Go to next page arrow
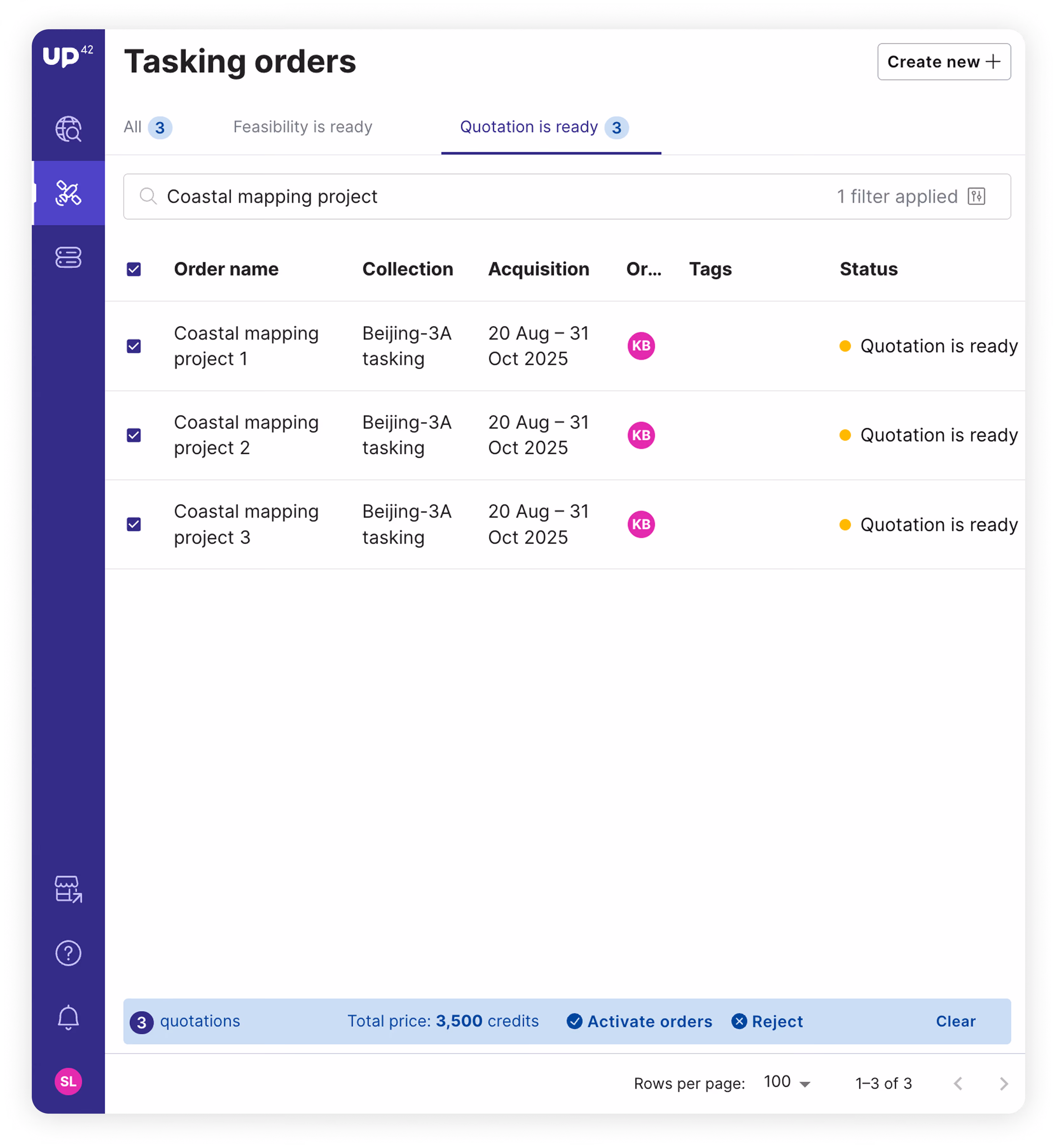The width and height of the screenshot is (1057, 1148). pyautogui.click(x=1004, y=1083)
